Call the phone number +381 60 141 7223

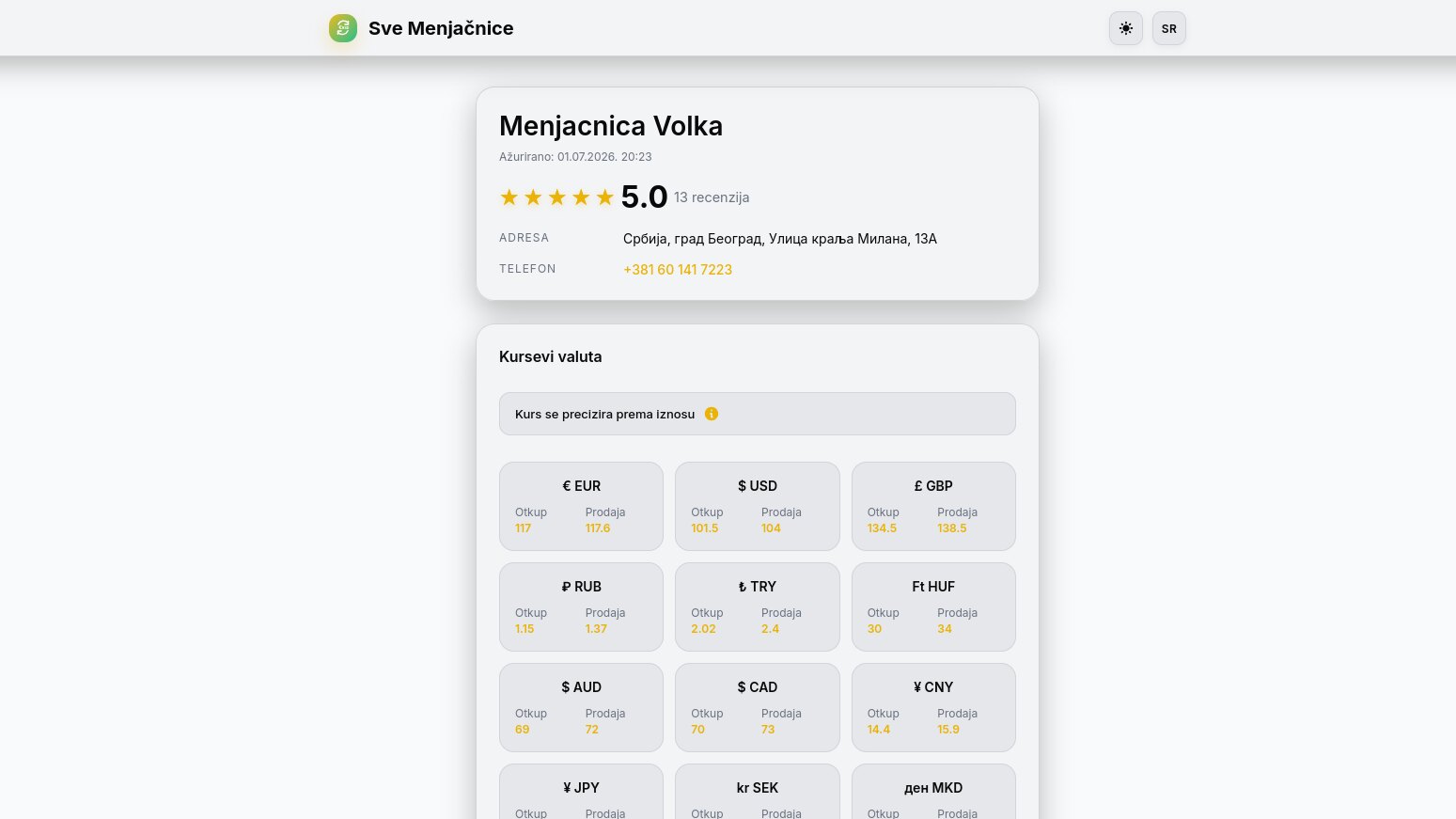coord(678,270)
